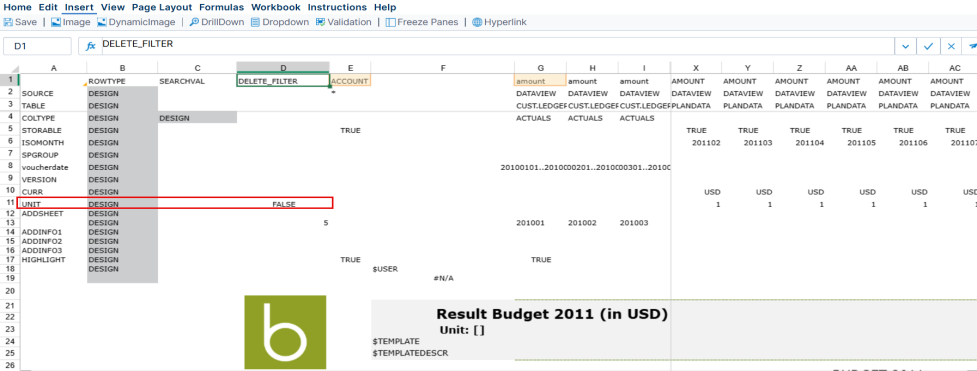Click the cell containing 201002
The image size is (977, 371).
point(592,223)
